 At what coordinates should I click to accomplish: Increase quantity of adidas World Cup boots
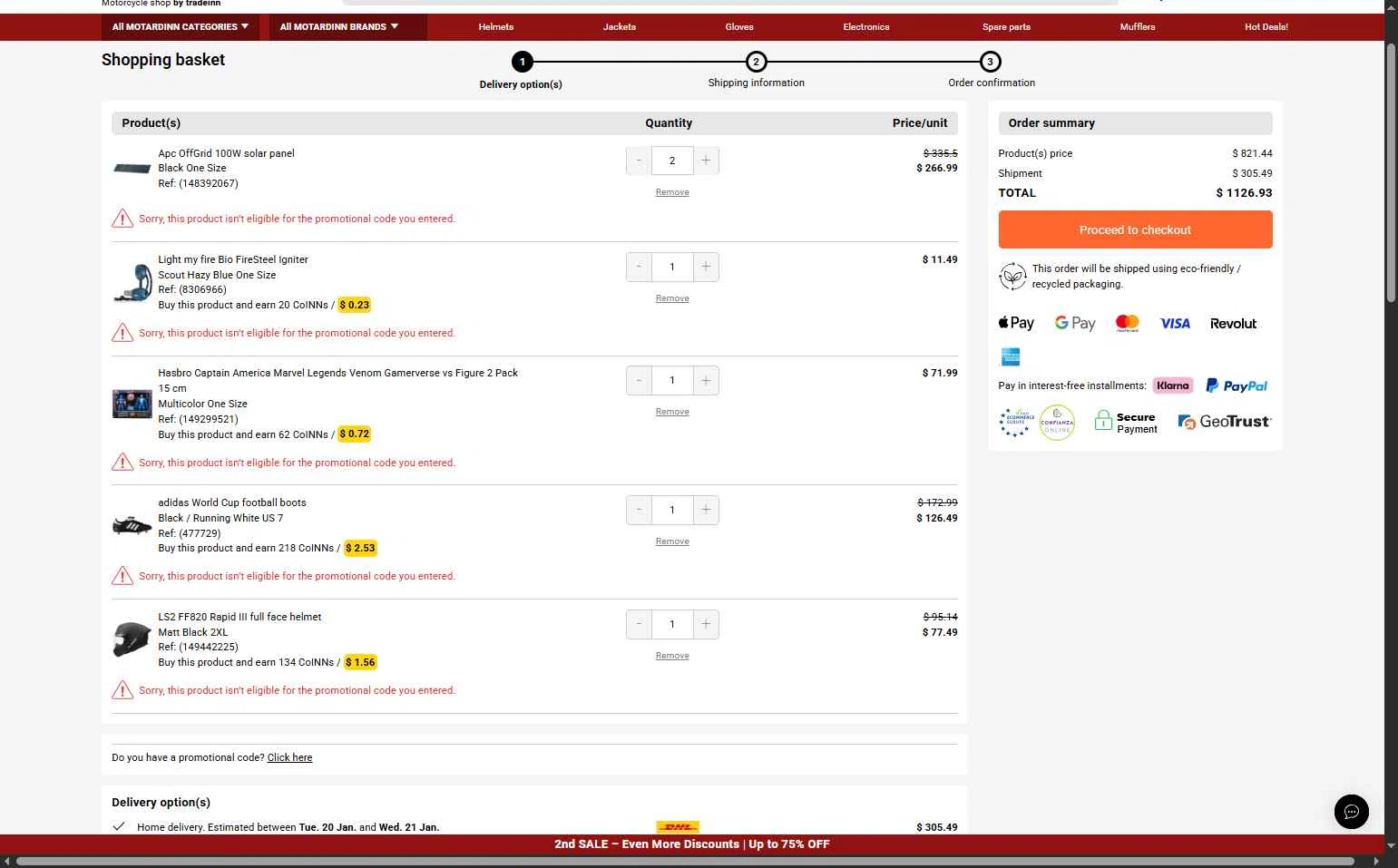point(706,510)
